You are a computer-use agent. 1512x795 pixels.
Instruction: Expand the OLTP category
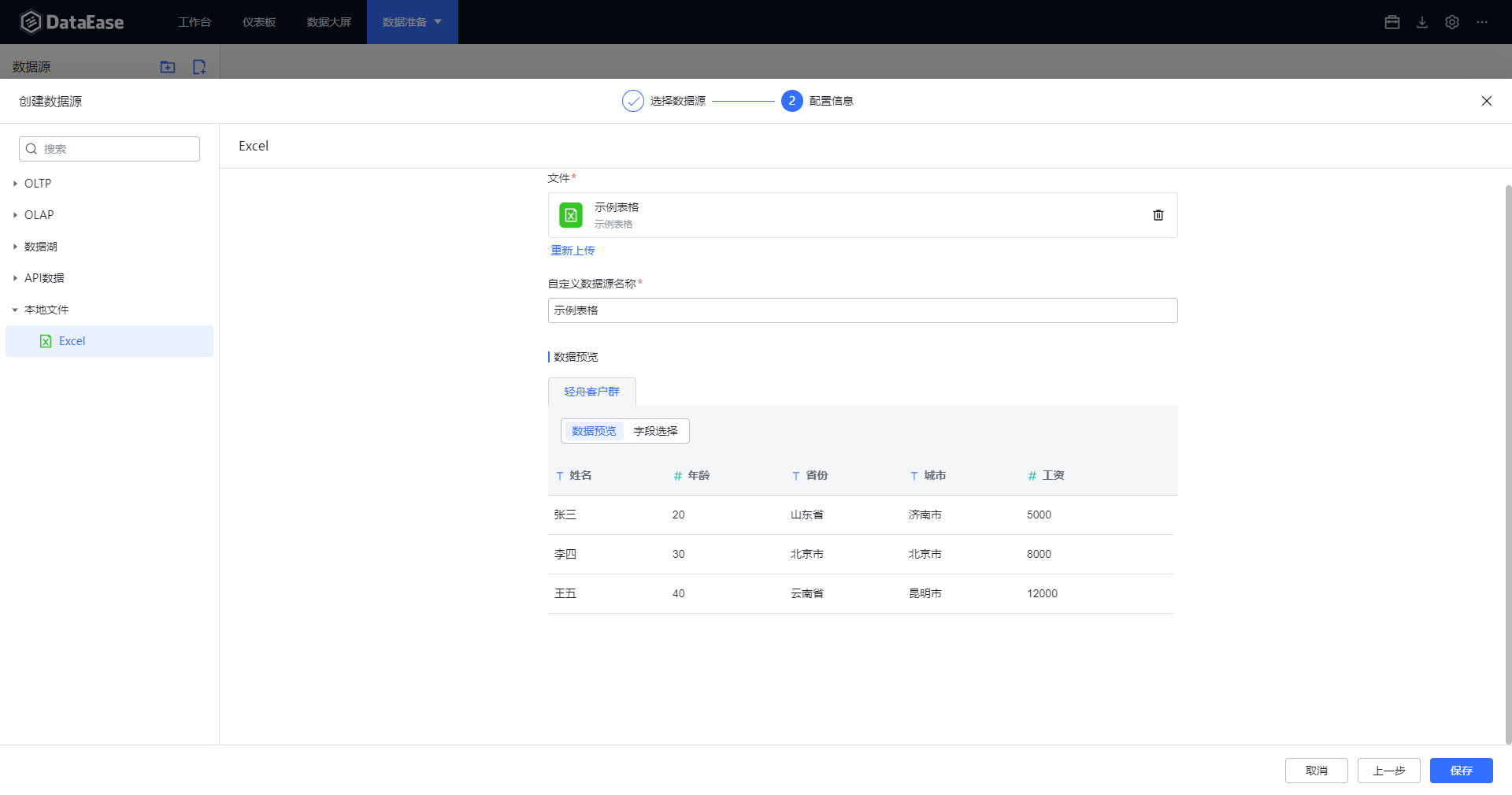(37, 184)
